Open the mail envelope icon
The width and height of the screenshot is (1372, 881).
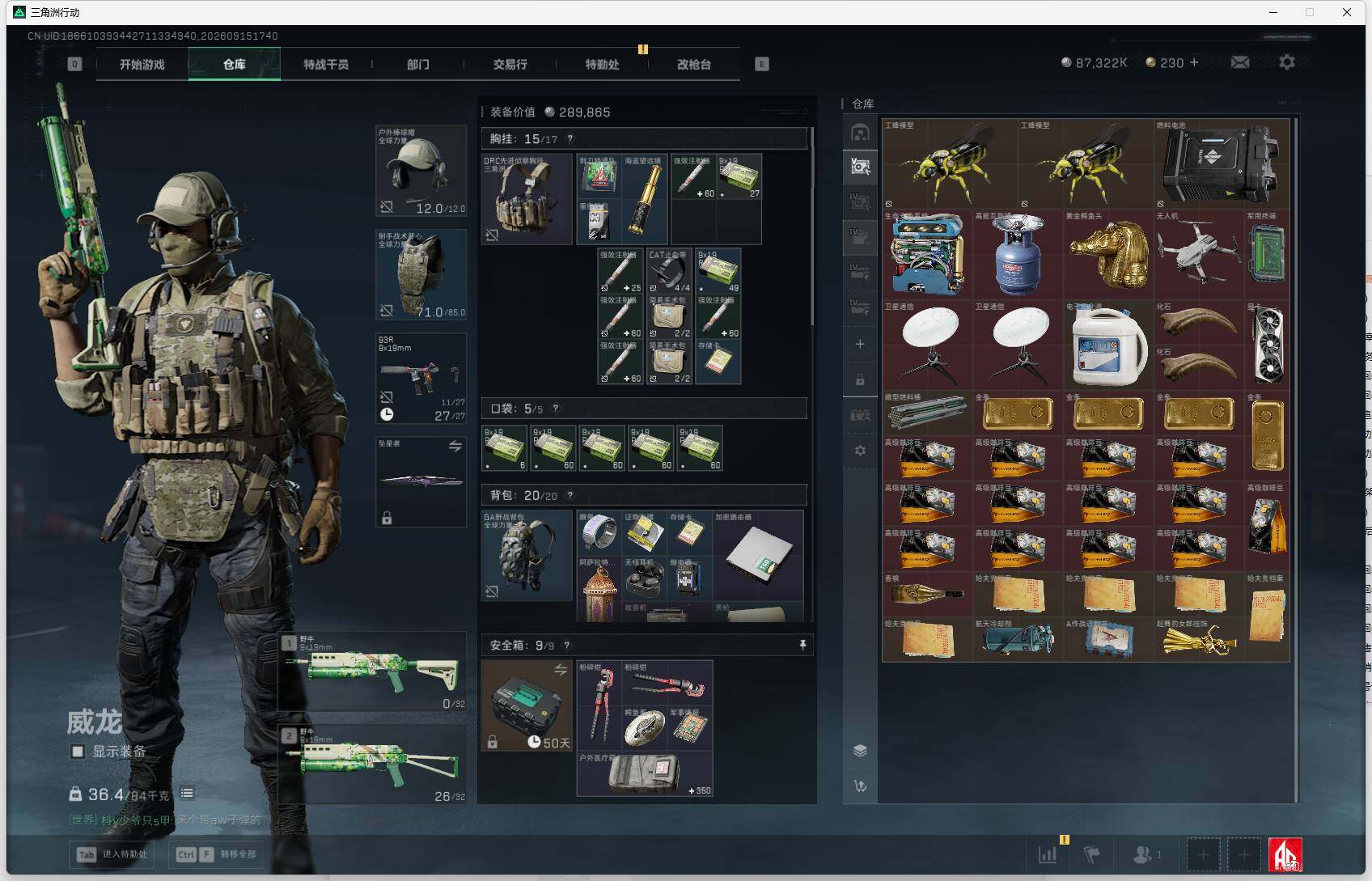[x=1240, y=62]
